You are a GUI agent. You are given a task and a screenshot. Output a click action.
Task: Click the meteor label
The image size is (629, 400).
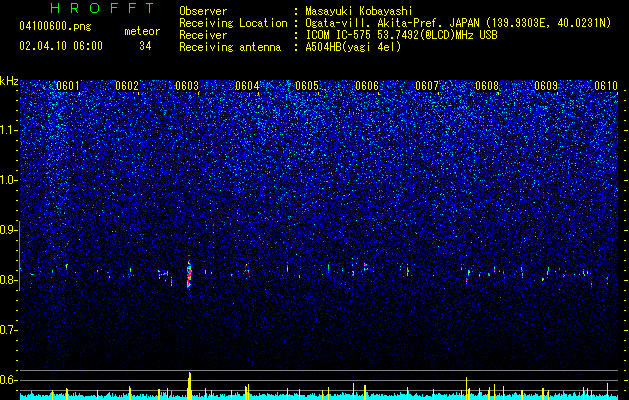click(x=142, y=31)
